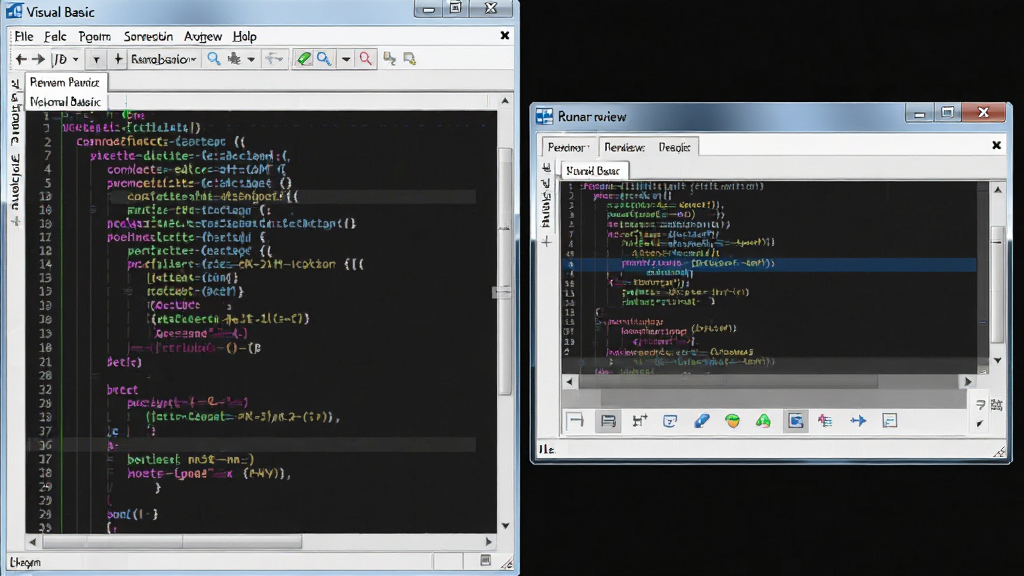The image size is (1024, 576).
Task: Click left arrow of Runar rwiew horizontal scrollbar
Action: pyautogui.click(x=569, y=381)
